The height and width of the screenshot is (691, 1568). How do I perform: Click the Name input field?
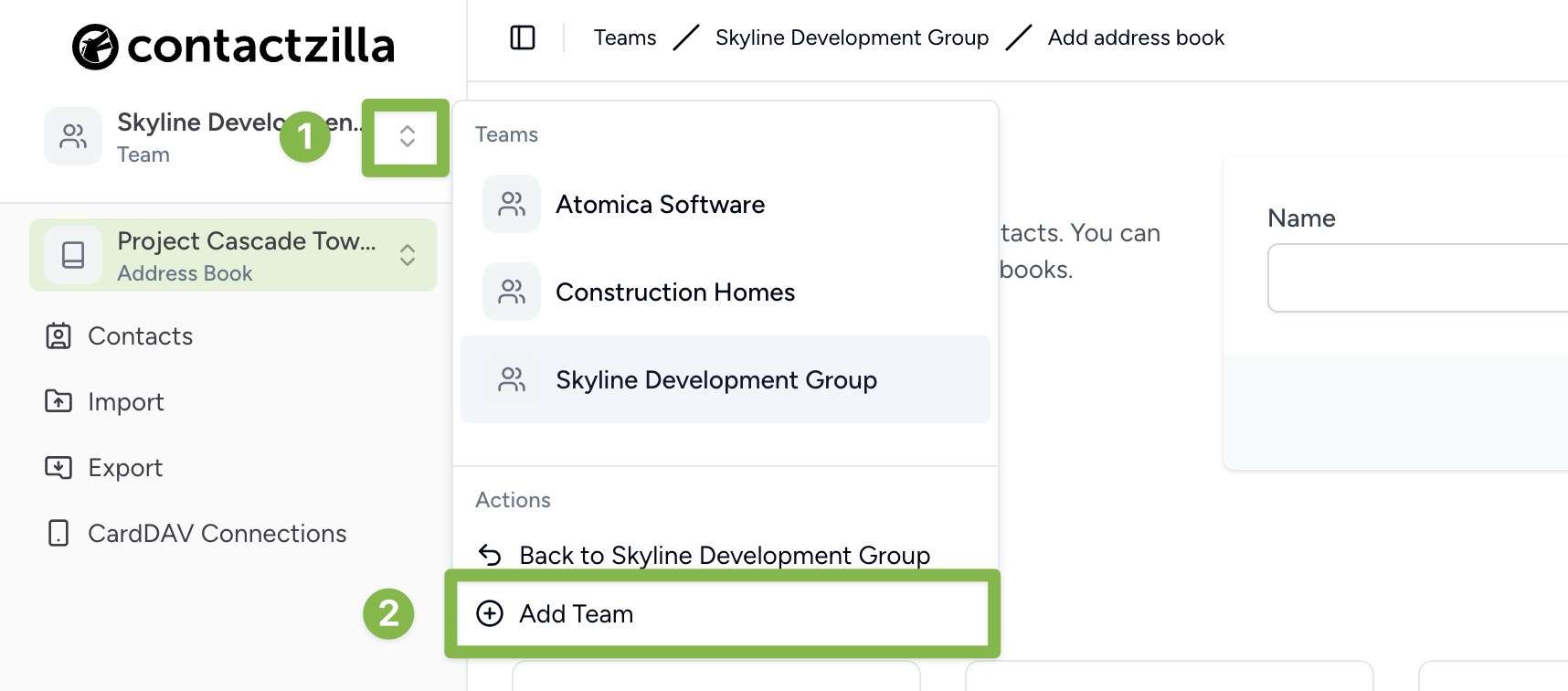1418,278
